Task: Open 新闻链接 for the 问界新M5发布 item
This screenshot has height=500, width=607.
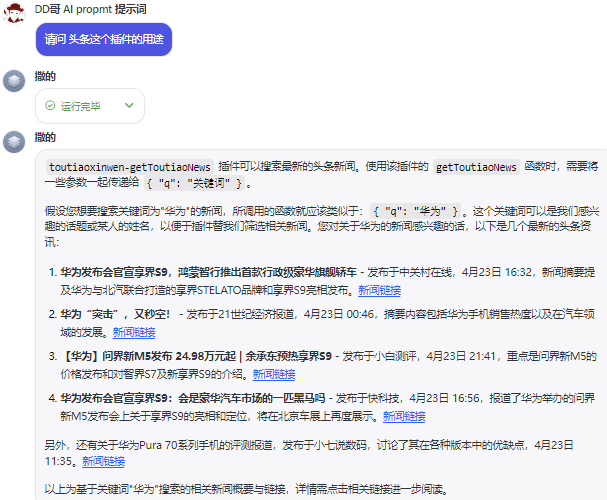Action: [273, 374]
